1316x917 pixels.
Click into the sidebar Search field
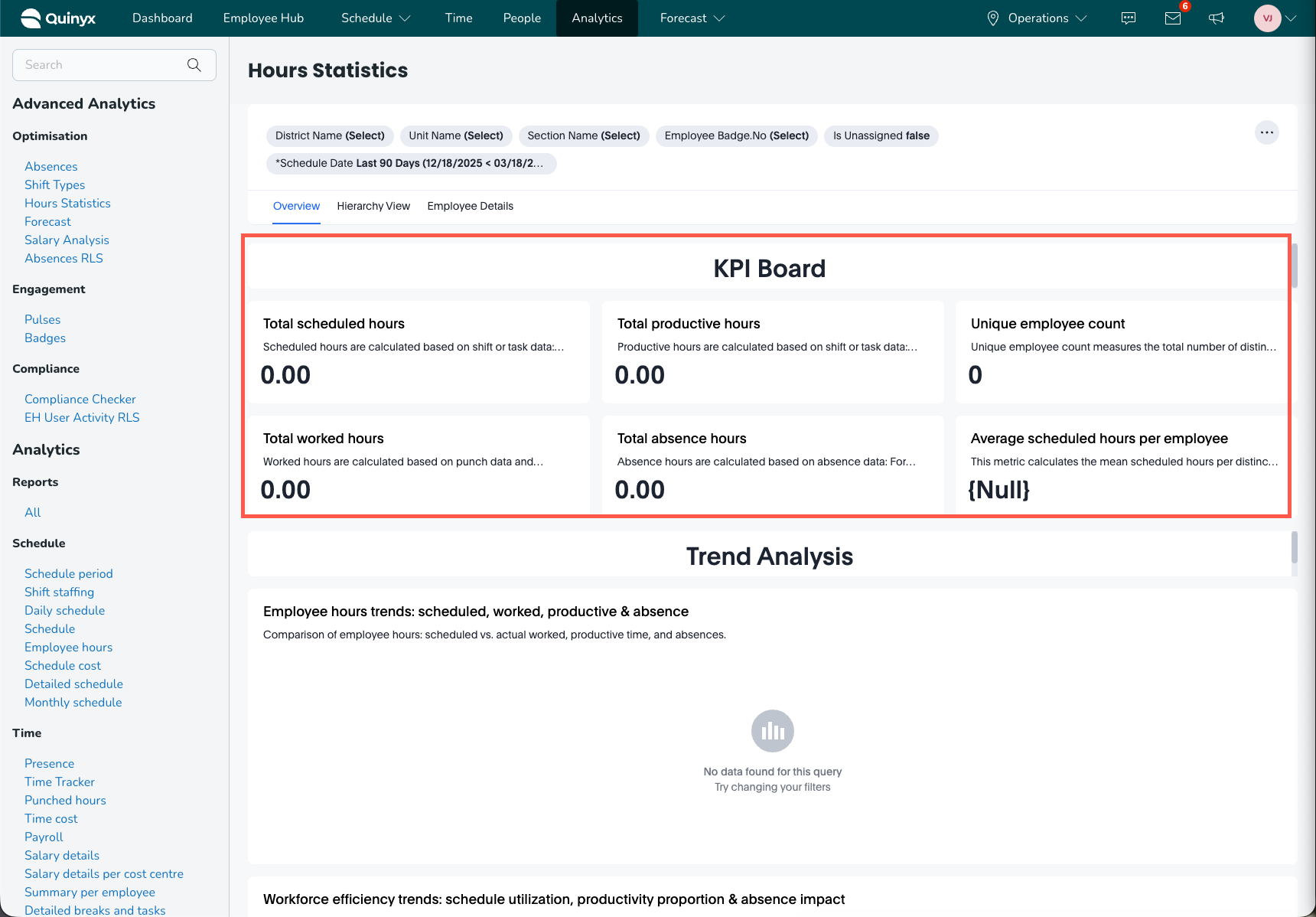[x=99, y=65]
